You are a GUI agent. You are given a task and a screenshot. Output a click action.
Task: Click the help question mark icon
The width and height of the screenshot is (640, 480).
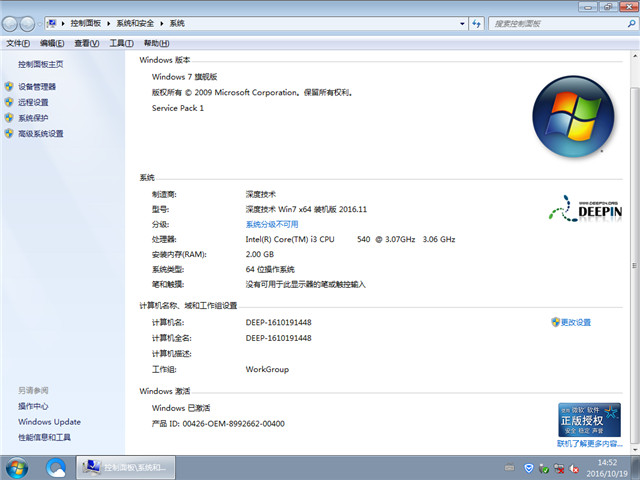[626, 43]
